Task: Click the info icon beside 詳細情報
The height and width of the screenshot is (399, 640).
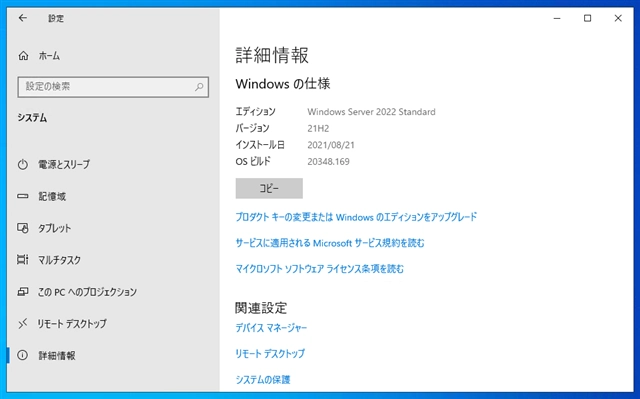Action: pos(22,355)
